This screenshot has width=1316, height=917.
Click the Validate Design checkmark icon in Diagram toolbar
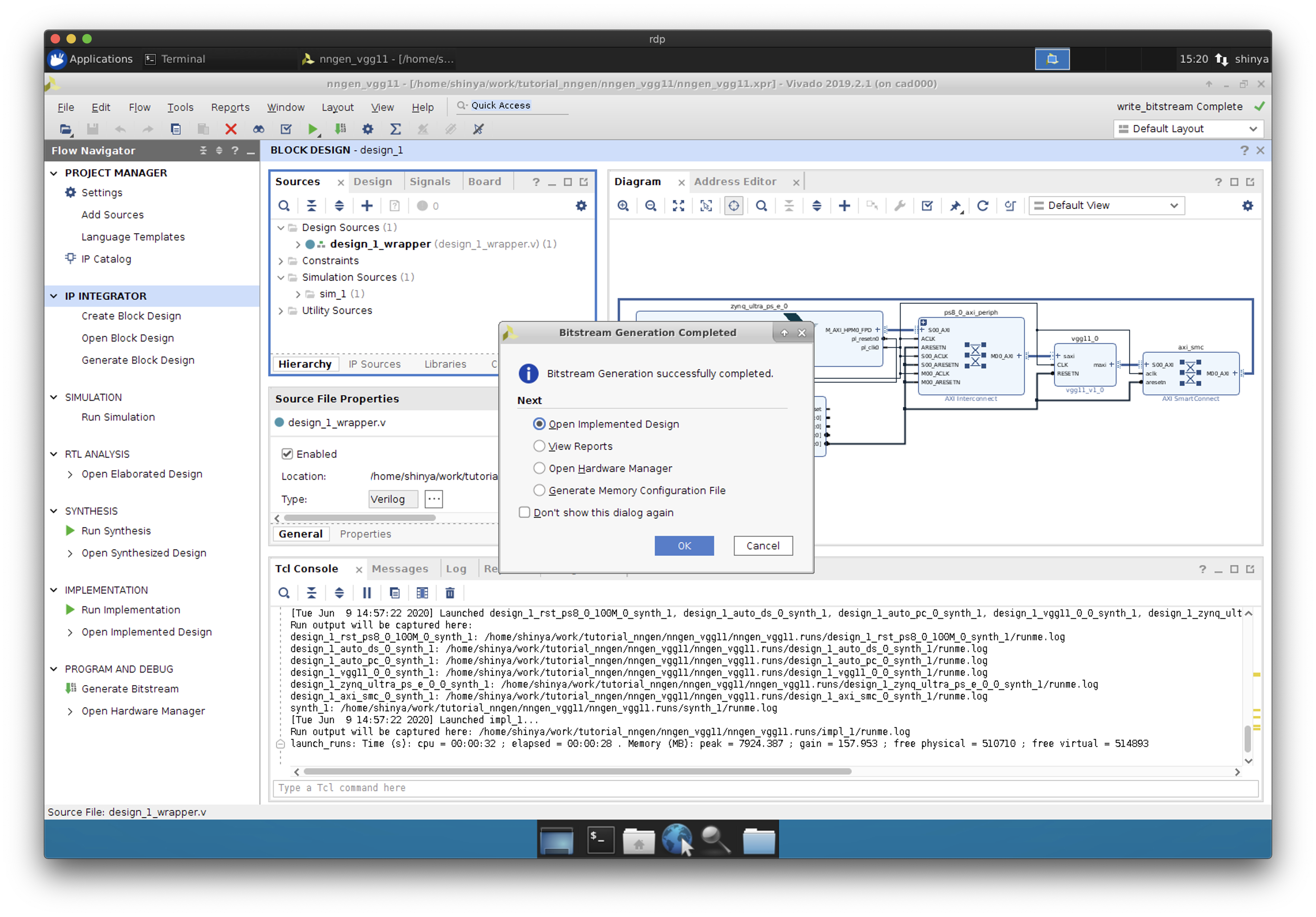[927, 206]
